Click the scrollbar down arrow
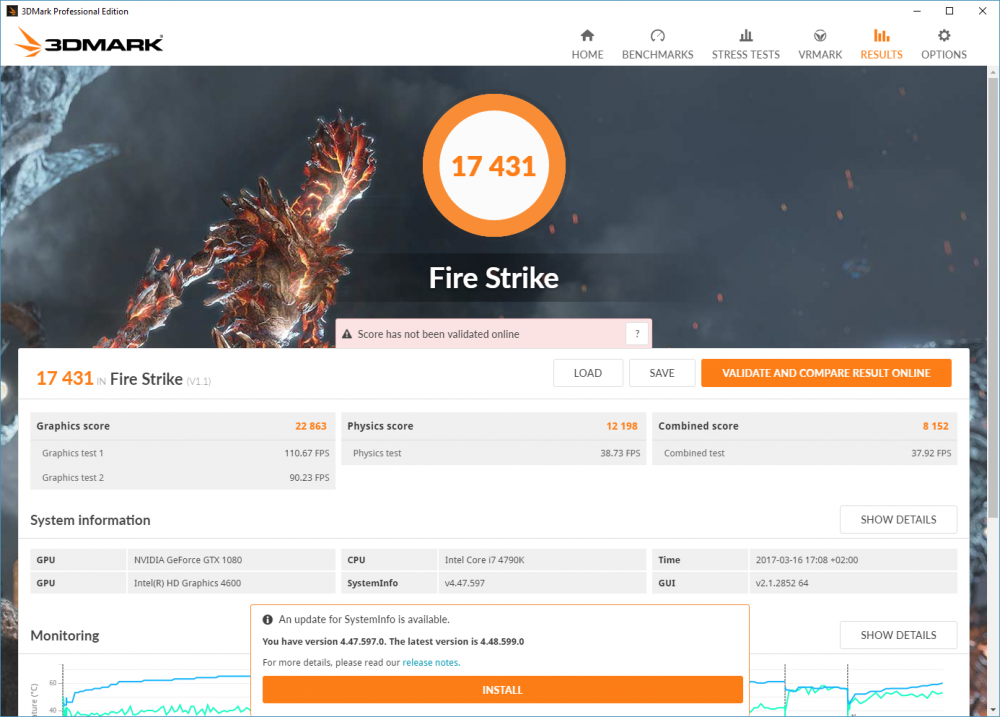Viewport: 1000px width, 717px height. [993, 710]
